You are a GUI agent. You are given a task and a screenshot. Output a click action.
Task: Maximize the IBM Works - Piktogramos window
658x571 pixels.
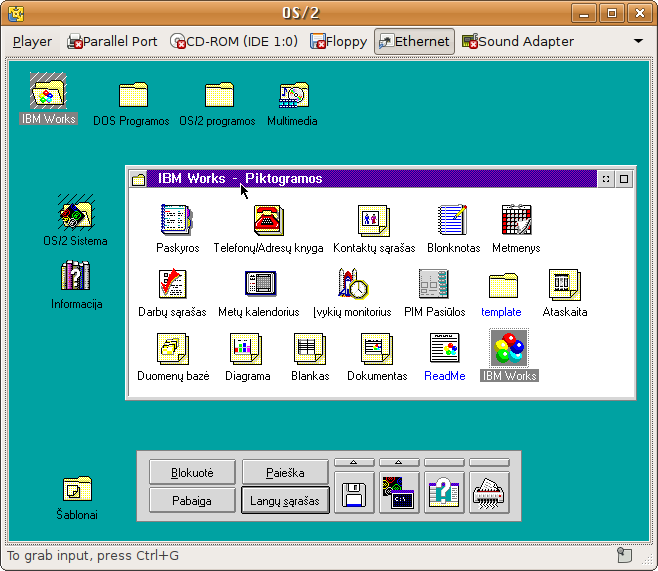click(x=624, y=179)
